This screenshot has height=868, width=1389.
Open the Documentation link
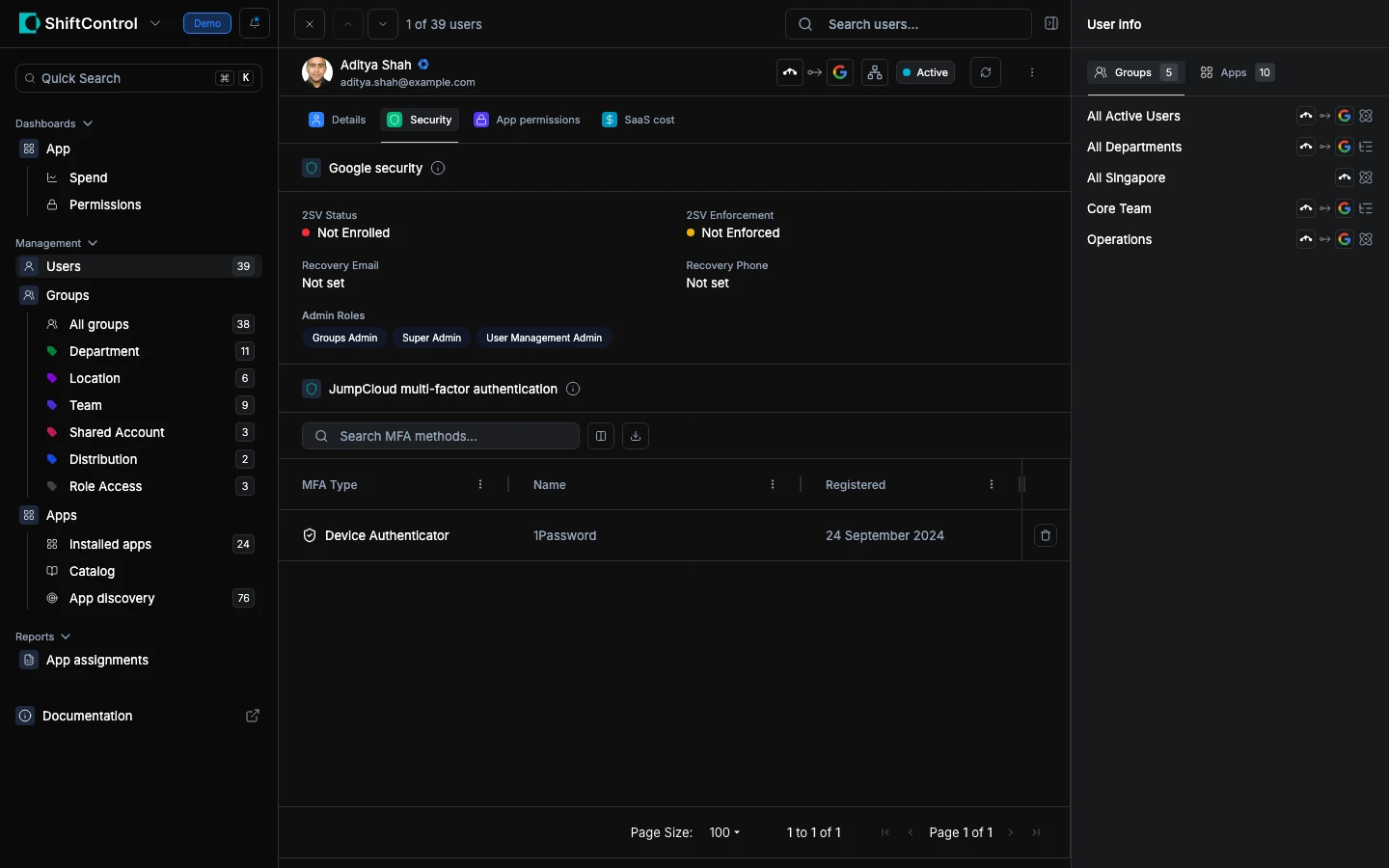[88, 716]
